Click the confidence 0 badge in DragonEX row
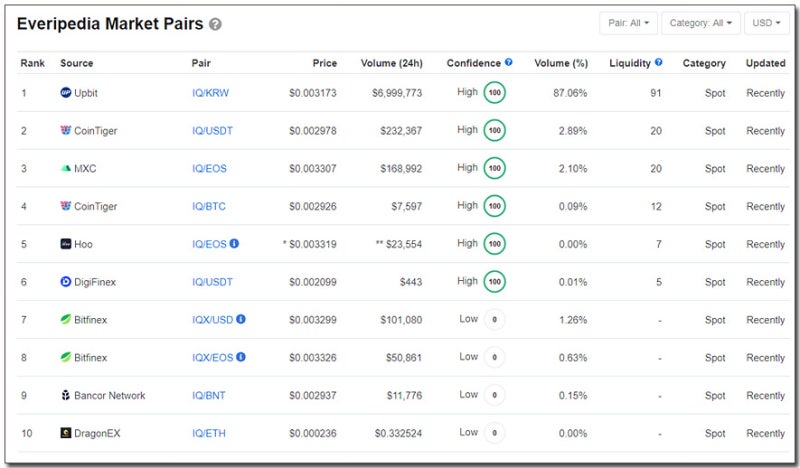 click(x=494, y=433)
